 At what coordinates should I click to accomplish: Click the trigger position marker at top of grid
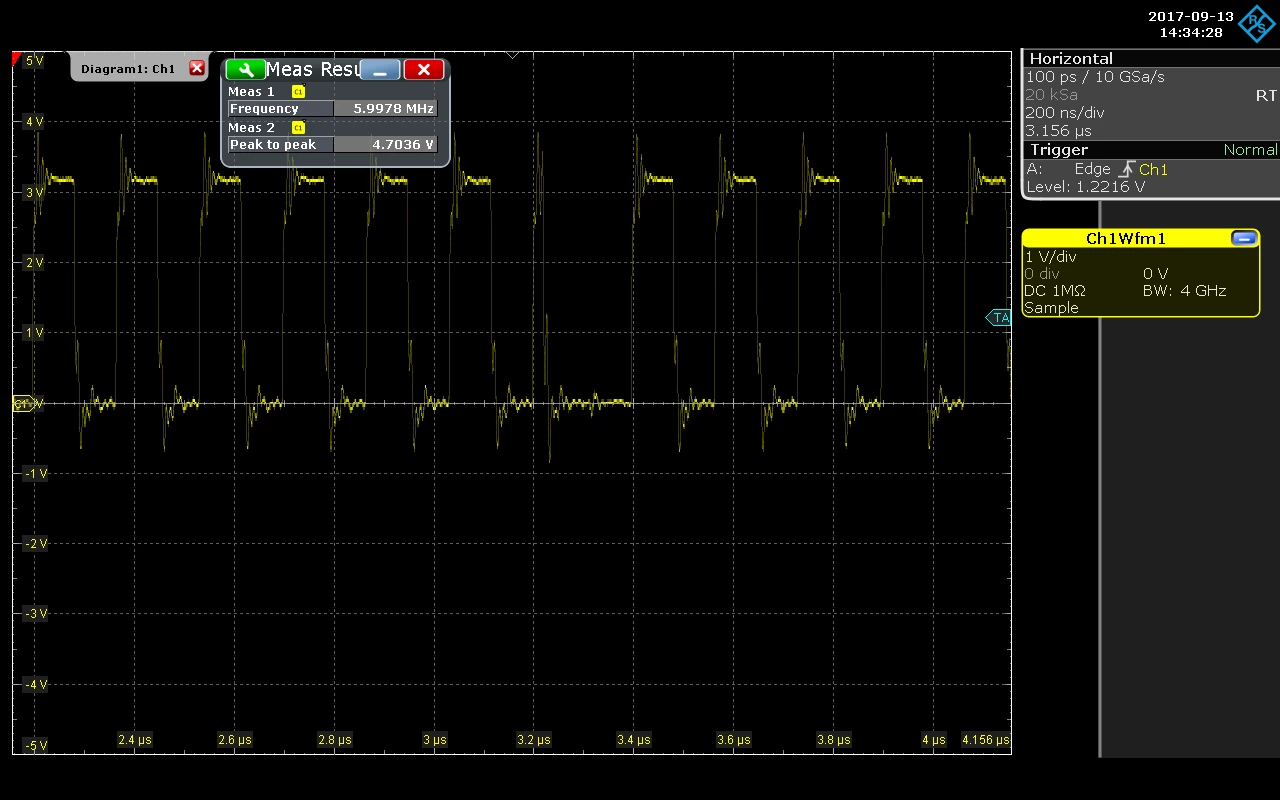513,55
